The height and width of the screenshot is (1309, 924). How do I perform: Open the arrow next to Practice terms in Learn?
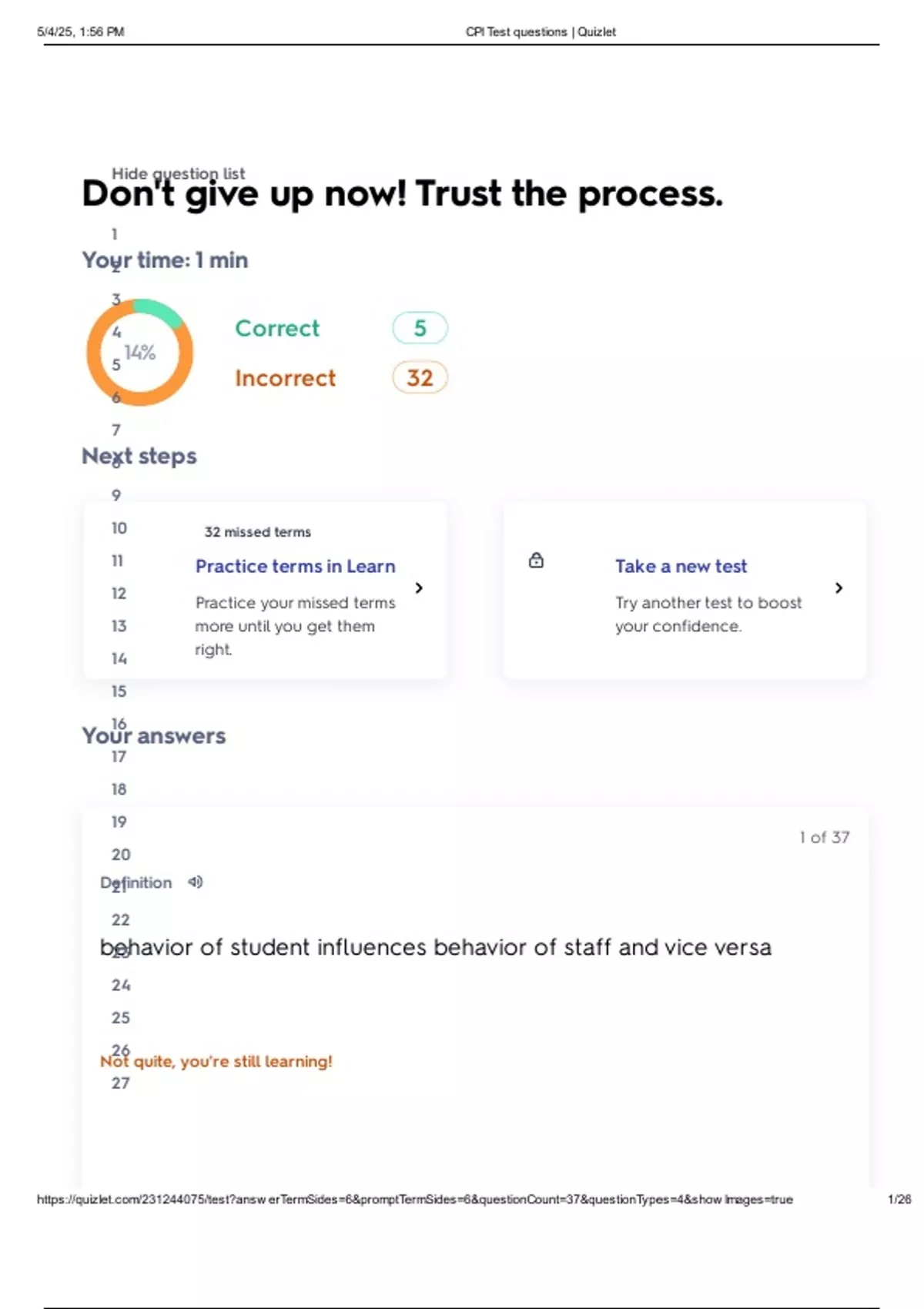tap(419, 588)
